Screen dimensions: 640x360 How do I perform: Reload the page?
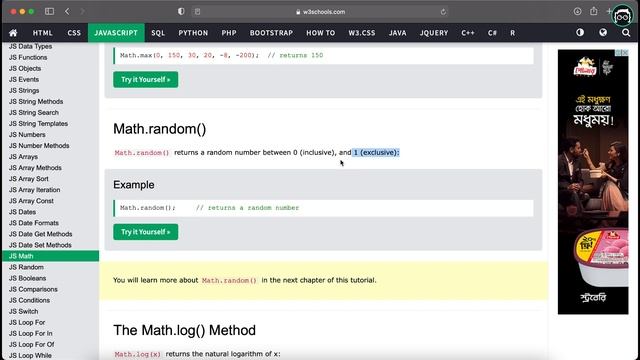tap(443, 12)
